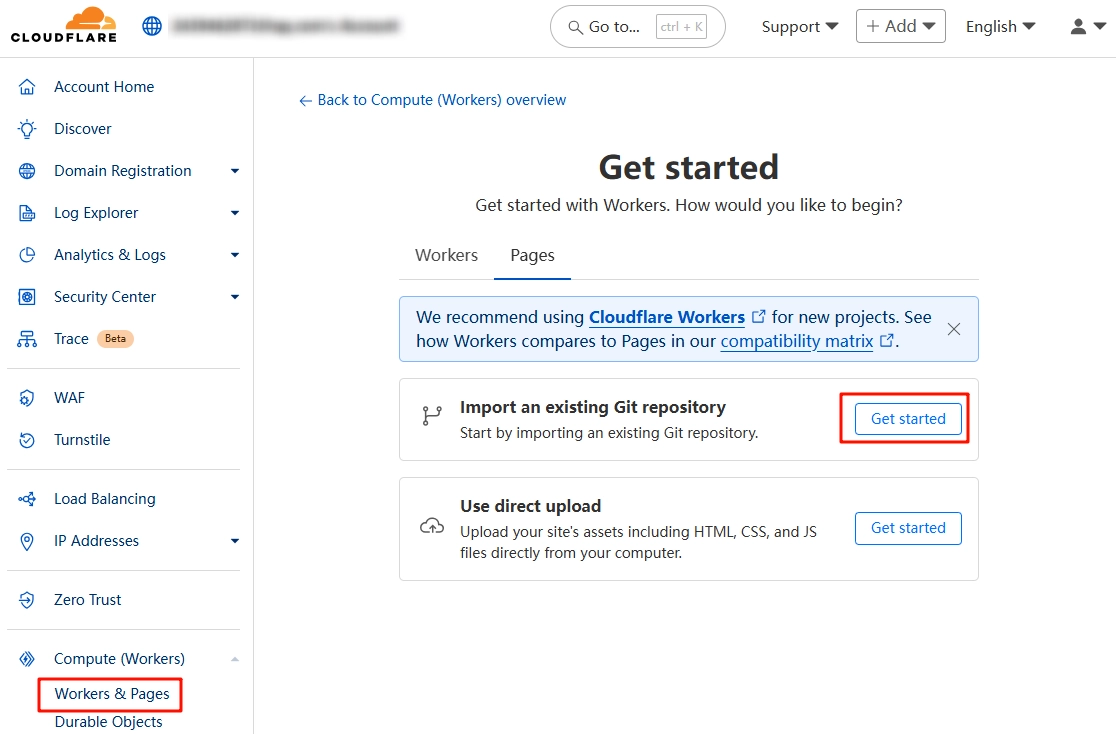Click the Turnstile icon
This screenshot has width=1116, height=734.
pyautogui.click(x=27, y=440)
